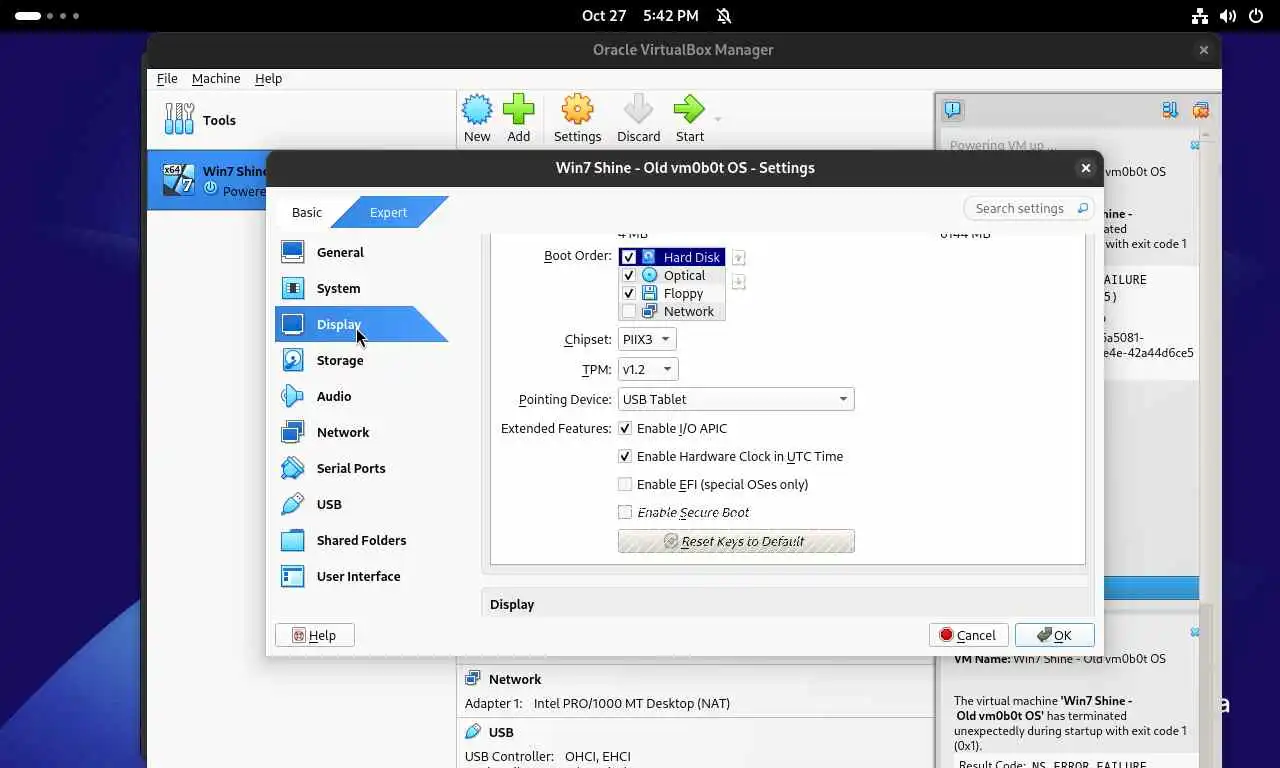Open the clock showing Oct 27 5:42 PM
The image size is (1280, 768).
(x=640, y=16)
